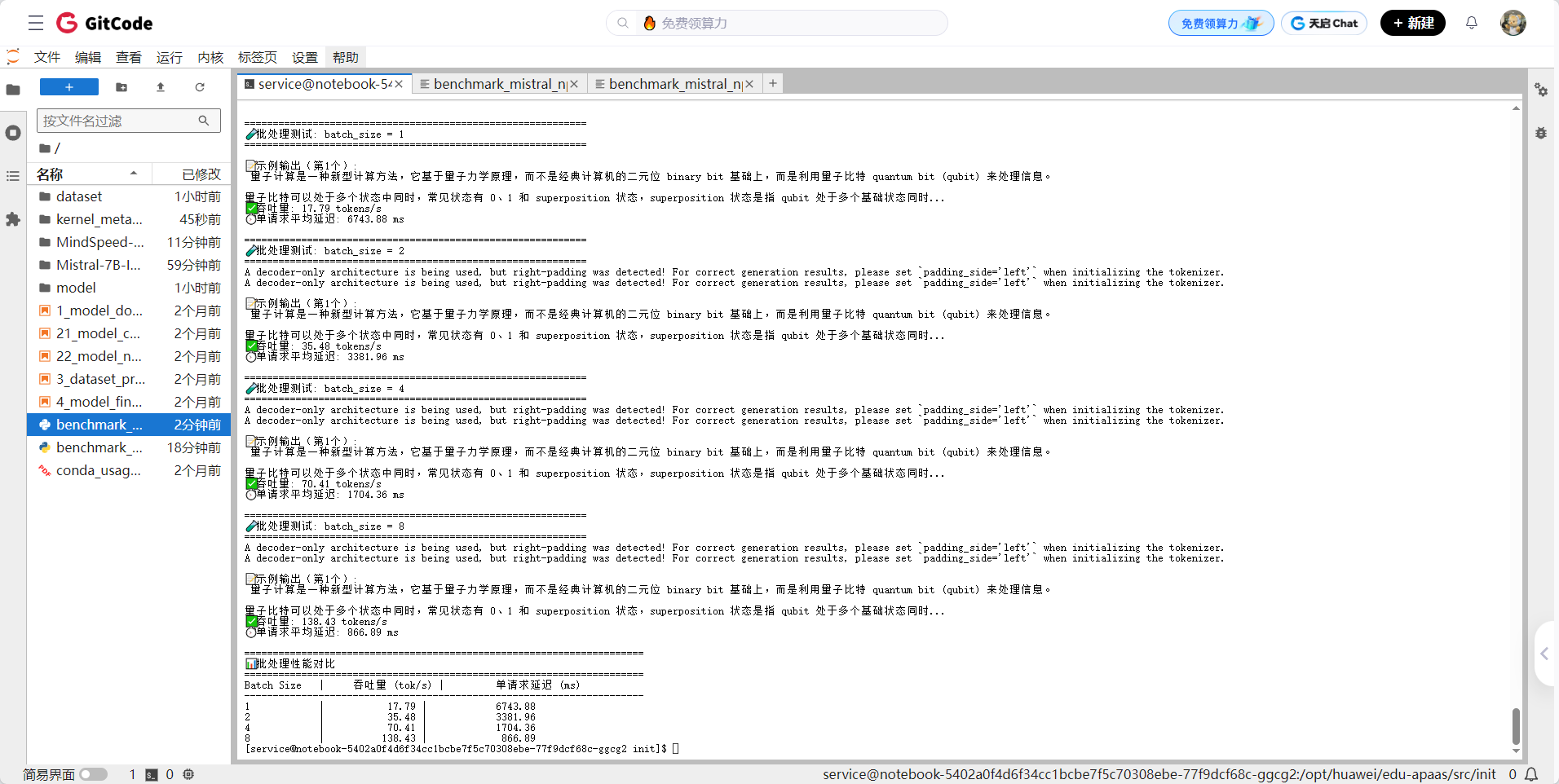The image size is (1559, 784).
Task: Open the model folder
Action: (130, 288)
